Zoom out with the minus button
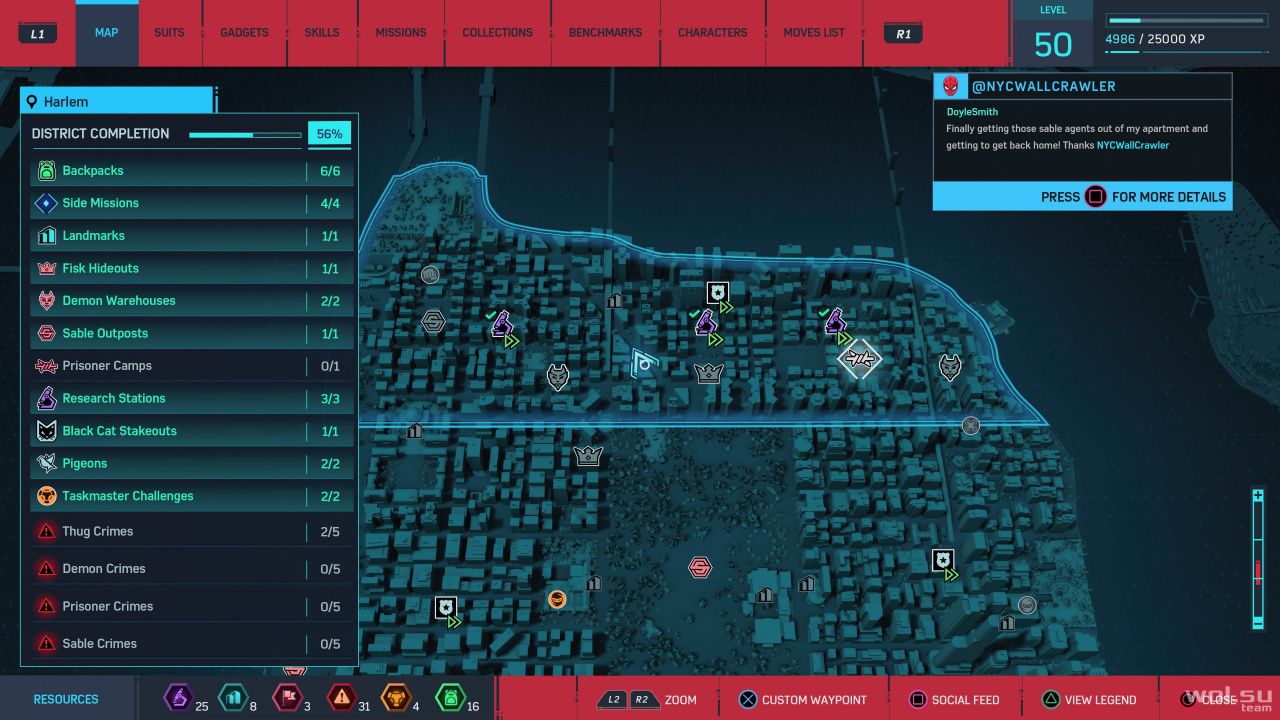 [1258, 624]
